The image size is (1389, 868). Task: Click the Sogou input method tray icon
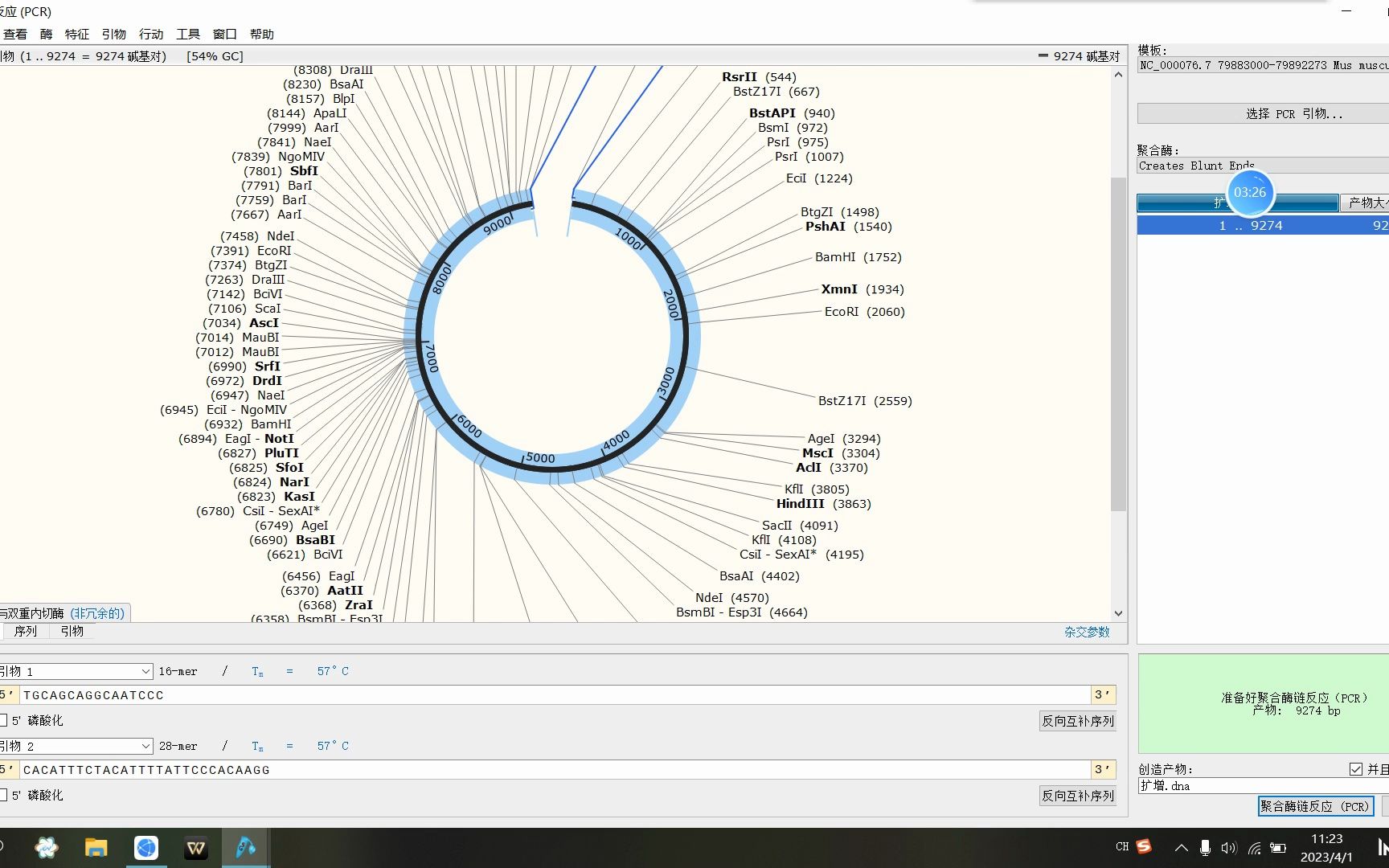(1144, 846)
